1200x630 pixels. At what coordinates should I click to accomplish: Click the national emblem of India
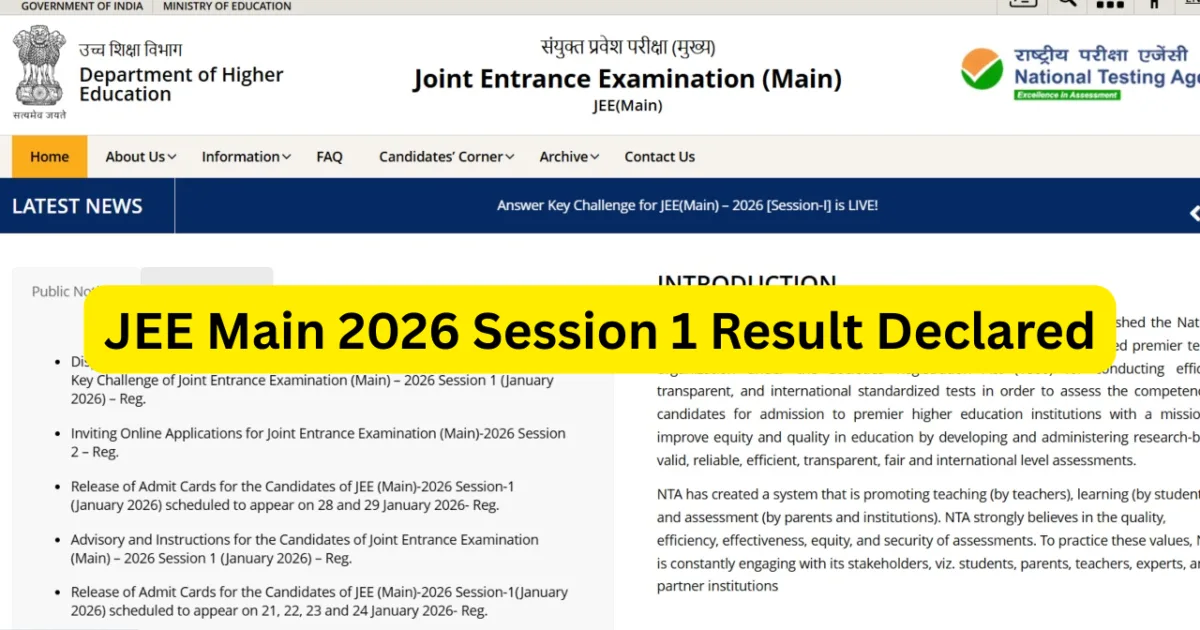pyautogui.click(x=38, y=68)
